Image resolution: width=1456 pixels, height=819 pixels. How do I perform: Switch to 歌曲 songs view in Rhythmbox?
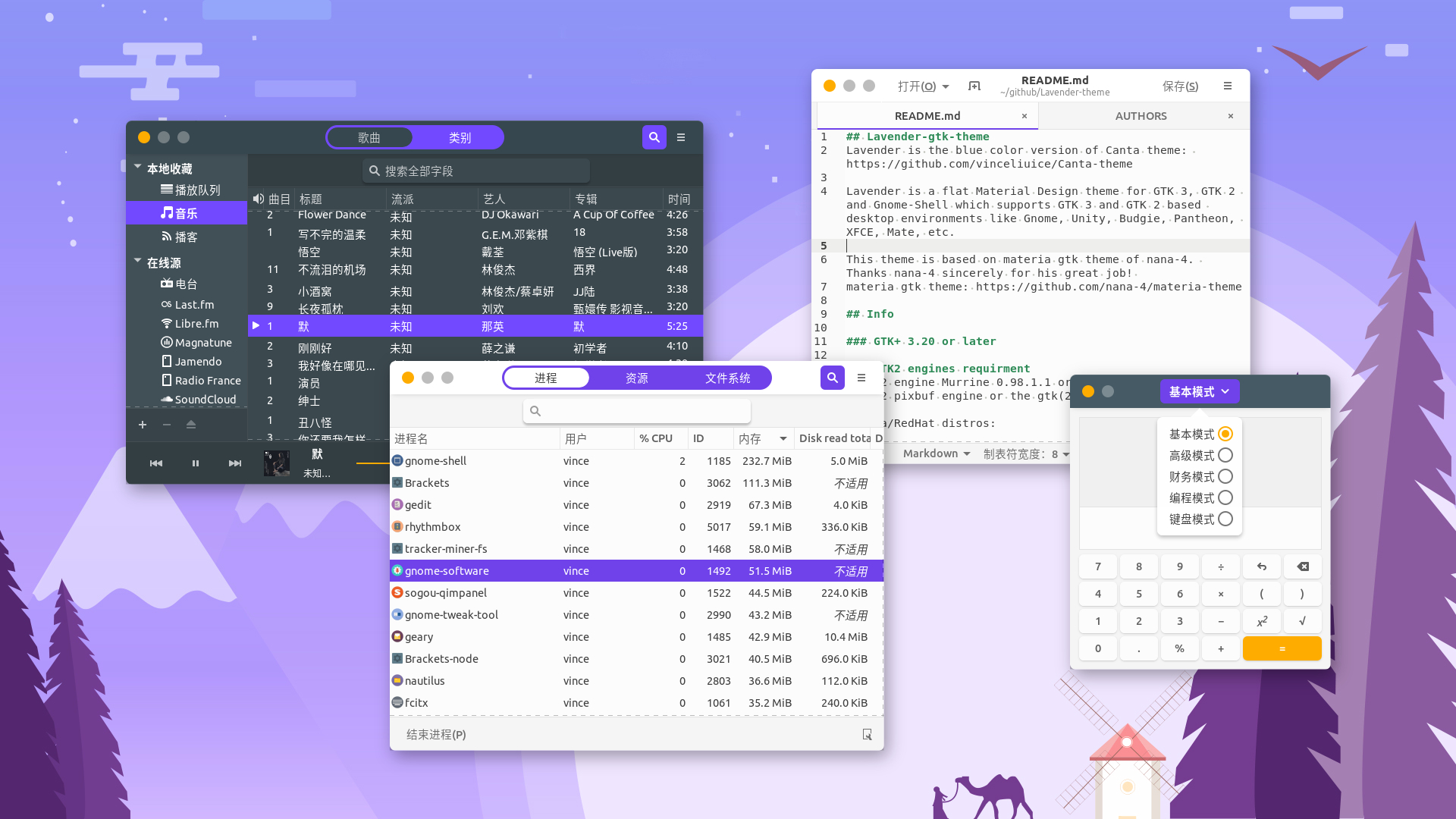(369, 138)
